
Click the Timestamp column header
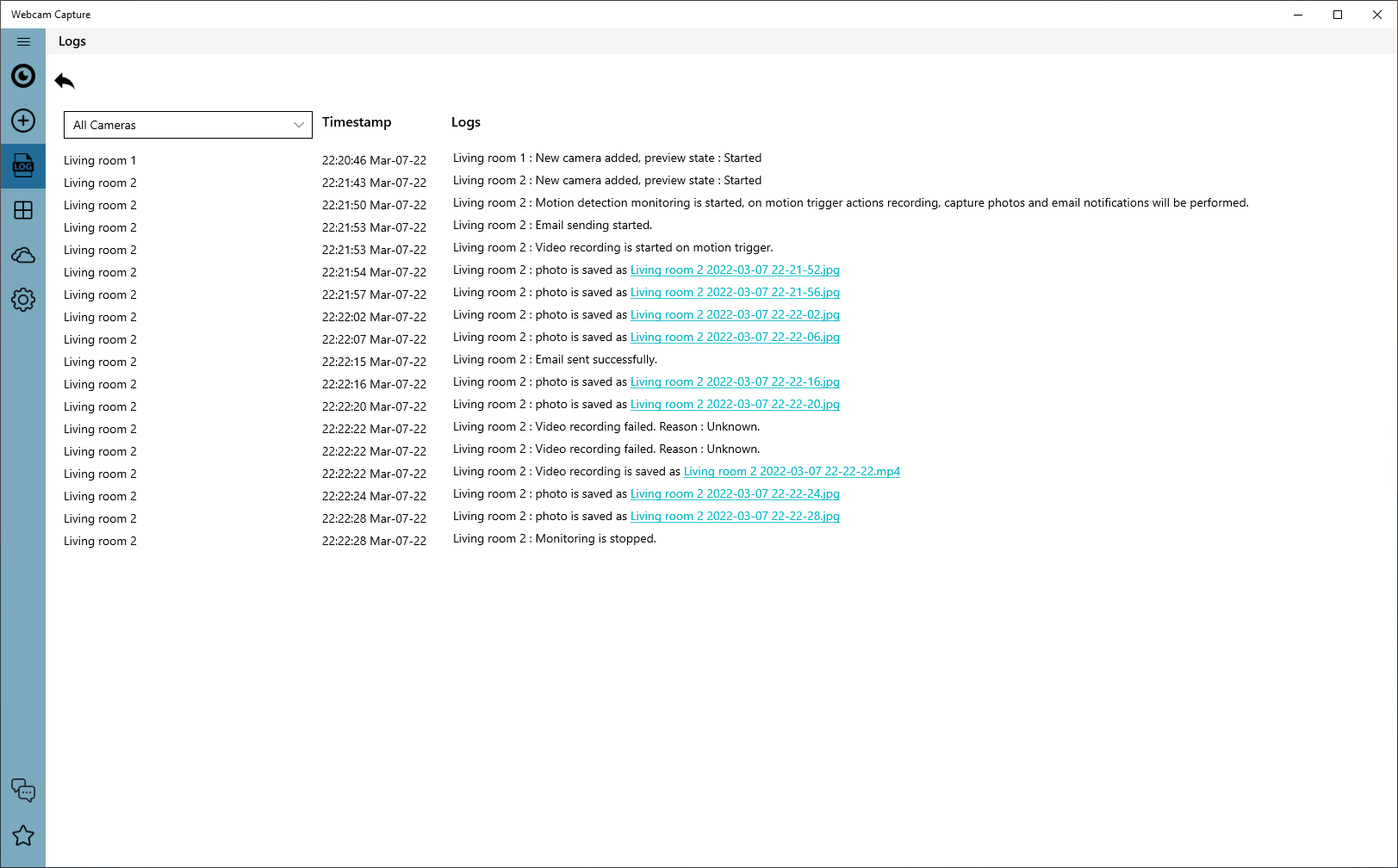(x=357, y=122)
